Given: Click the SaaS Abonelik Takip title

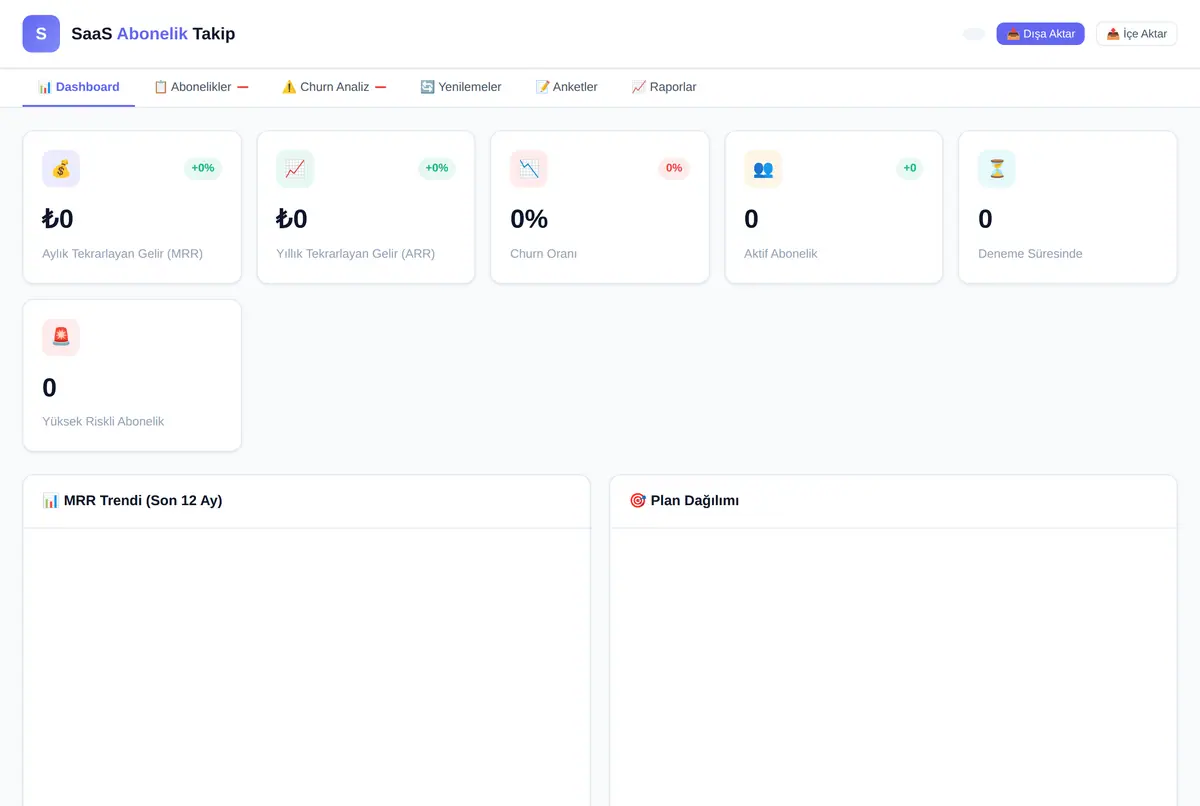Looking at the screenshot, I should 153,34.
